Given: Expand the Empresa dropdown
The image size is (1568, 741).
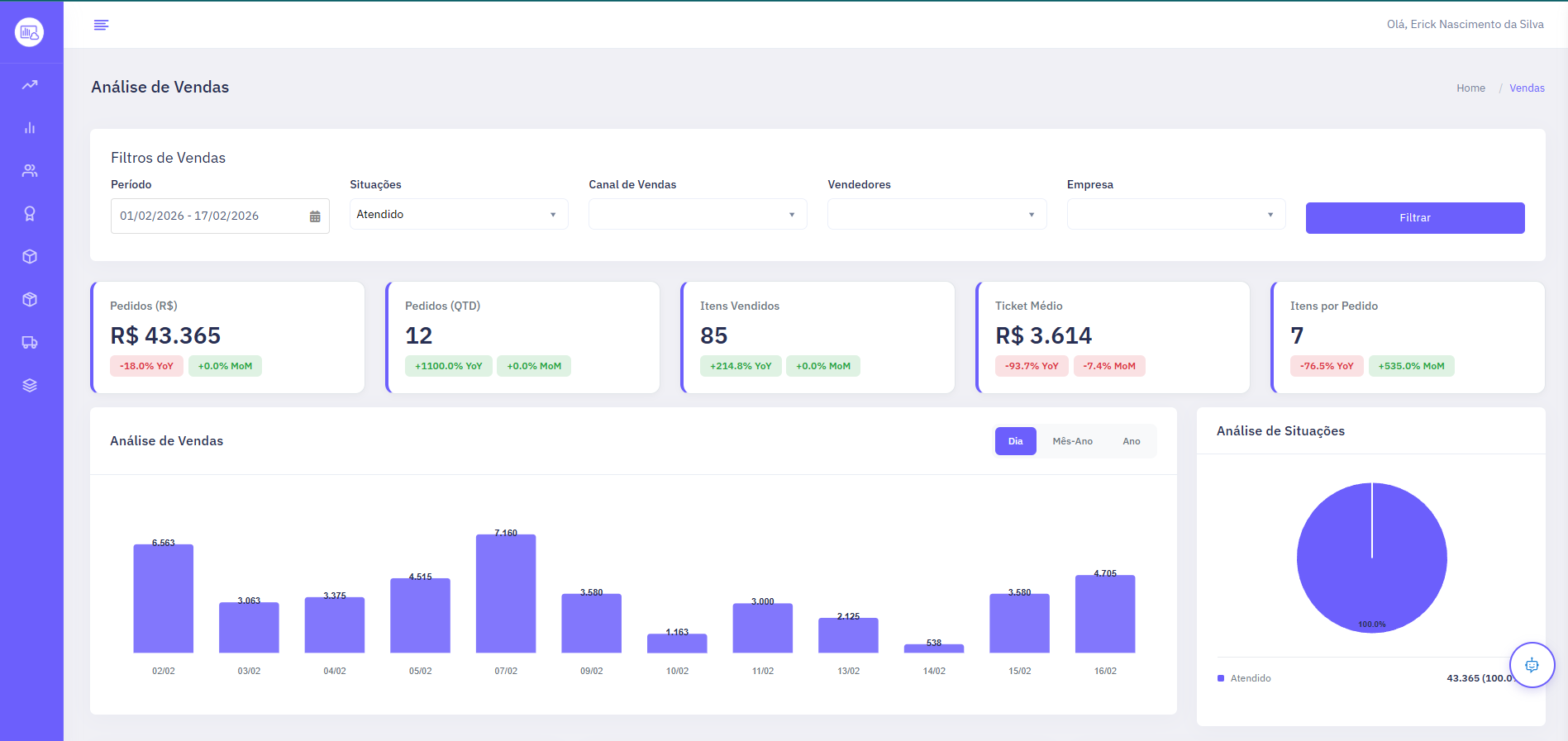Looking at the screenshot, I should (x=1175, y=215).
